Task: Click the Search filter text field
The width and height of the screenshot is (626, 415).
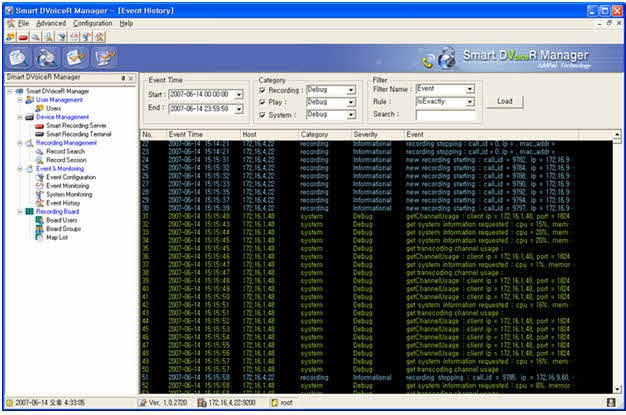Action: (445, 114)
